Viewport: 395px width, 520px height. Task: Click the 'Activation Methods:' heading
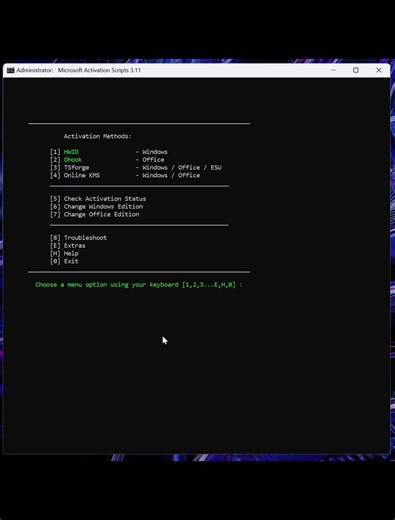(x=98, y=136)
